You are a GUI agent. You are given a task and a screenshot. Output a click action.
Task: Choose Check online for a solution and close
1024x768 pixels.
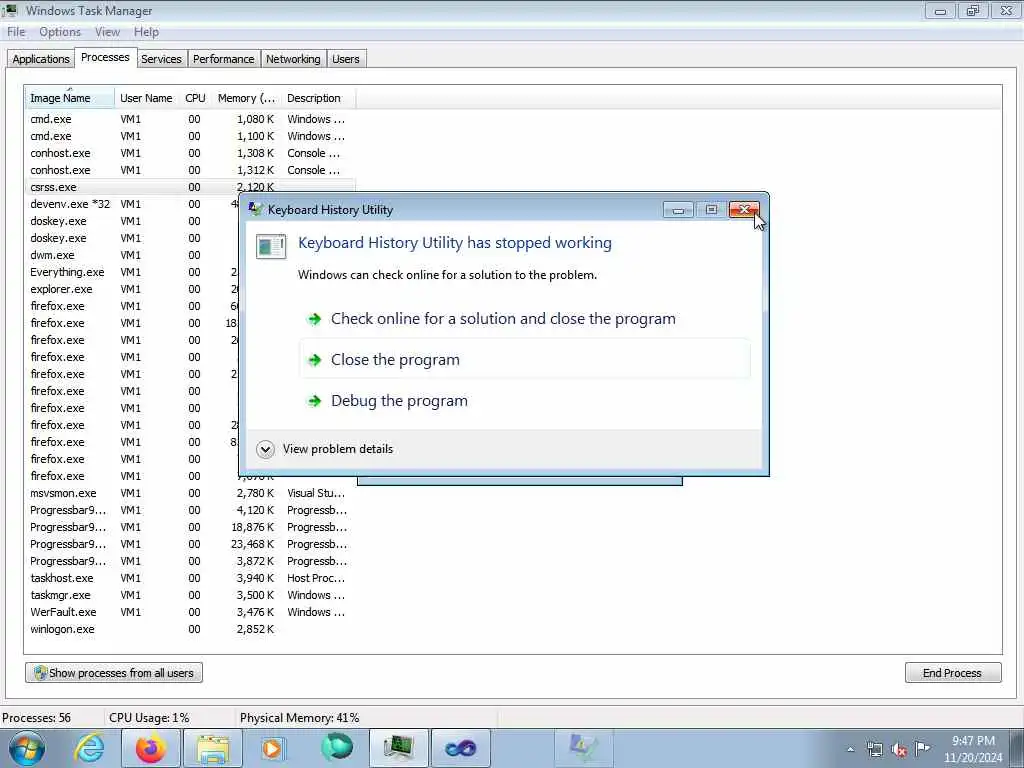click(x=525, y=319)
